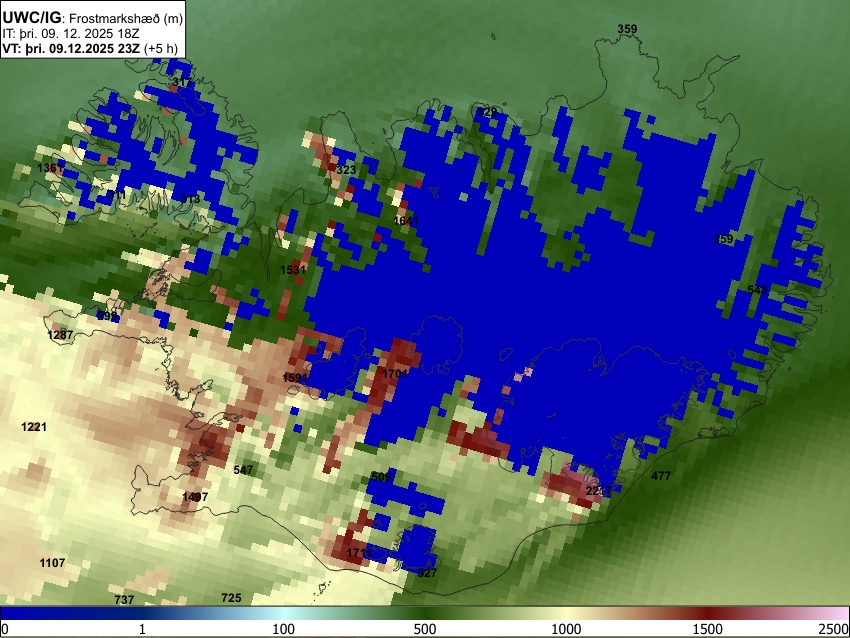Click the map value label "1531"
850x638 pixels.
point(293,269)
